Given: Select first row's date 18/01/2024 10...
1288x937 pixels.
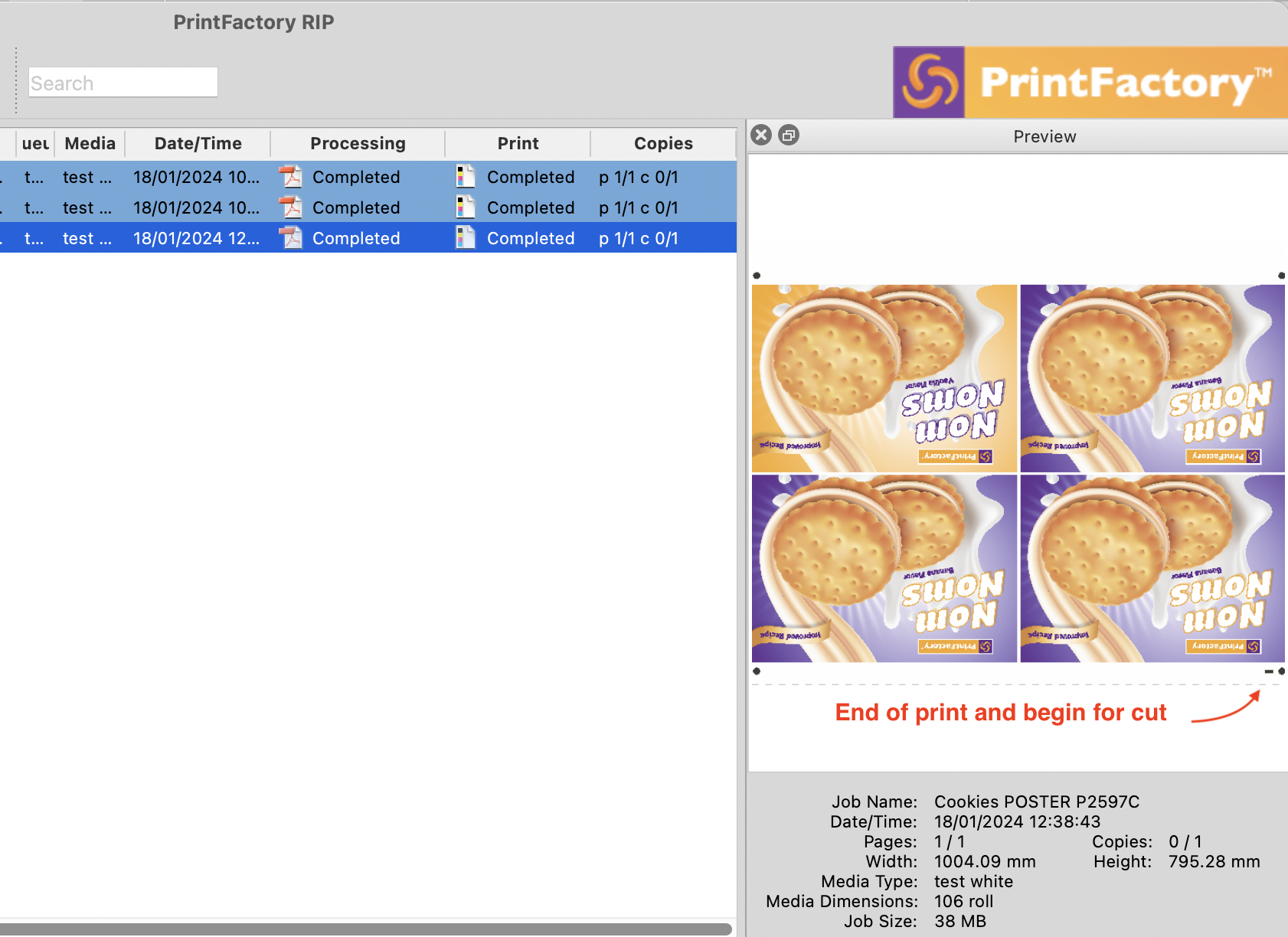Looking at the screenshot, I should pyautogui.click(x=196, y=177).
